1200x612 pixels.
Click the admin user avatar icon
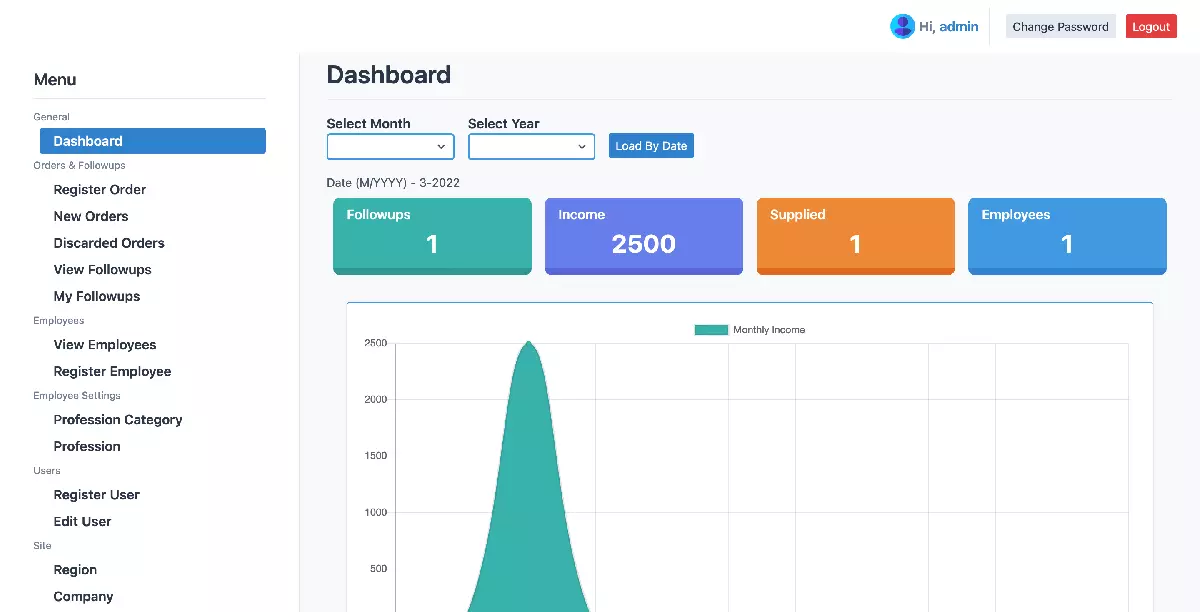pyautogui.click(x=902, y=27)
